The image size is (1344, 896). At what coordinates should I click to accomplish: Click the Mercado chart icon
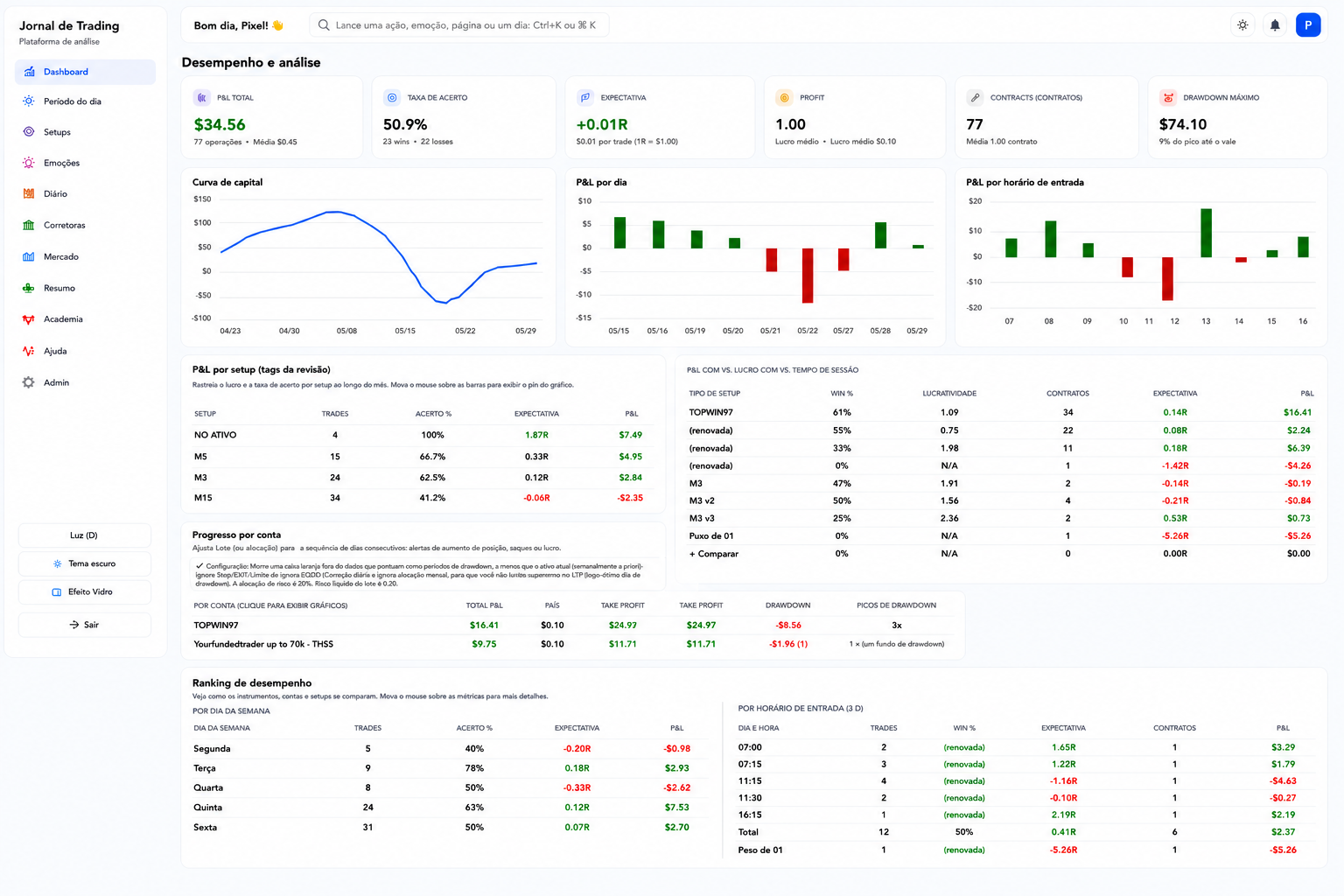click(29, 257)
